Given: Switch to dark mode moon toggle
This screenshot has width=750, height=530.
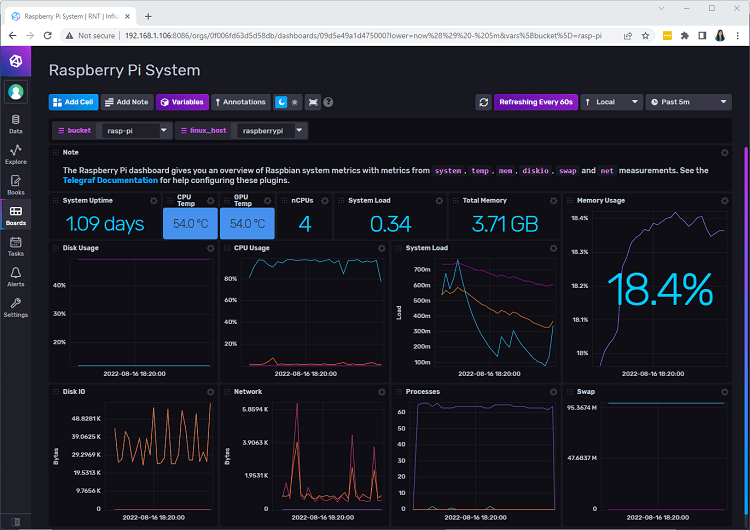Looking at the screenshot, I should (281, 102).
